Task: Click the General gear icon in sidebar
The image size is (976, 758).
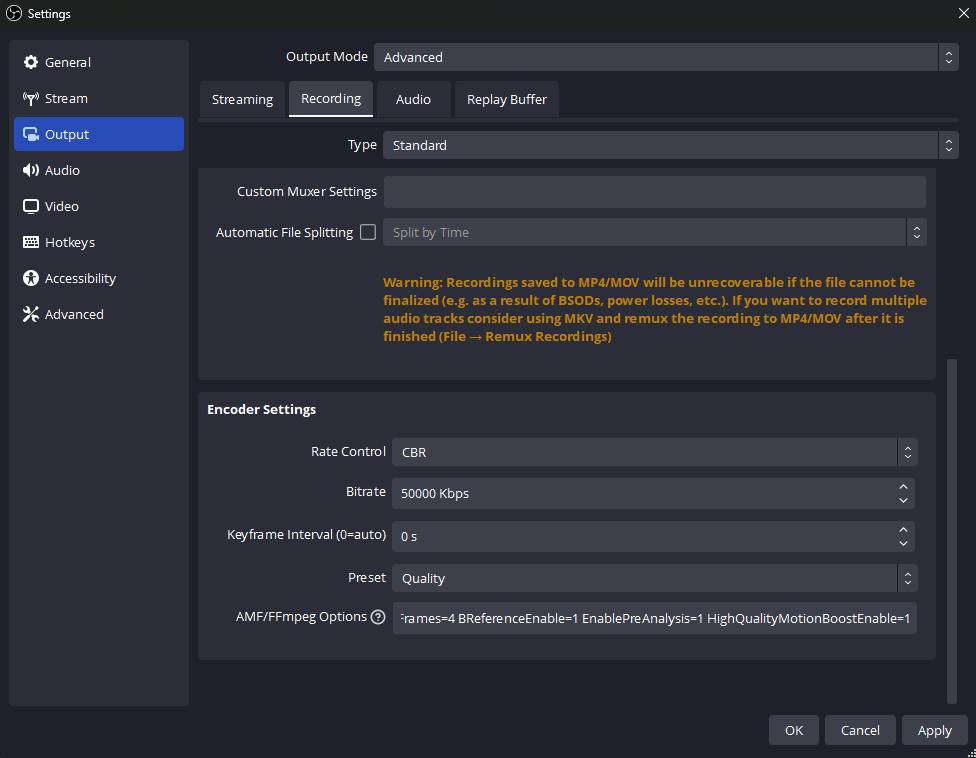Action: point(31,62)
